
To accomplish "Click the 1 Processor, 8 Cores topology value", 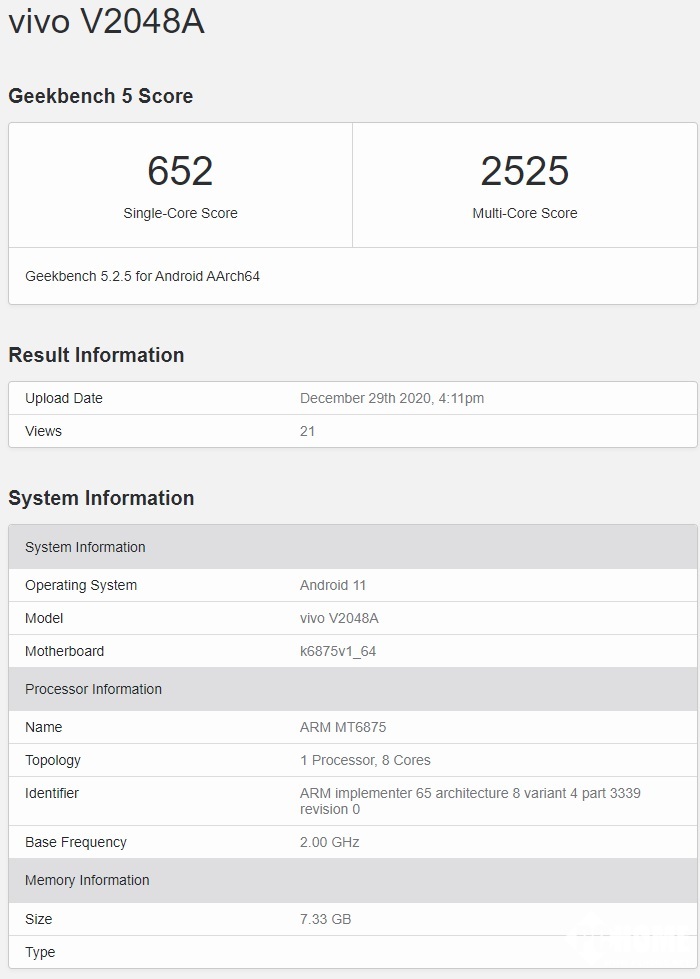I will [365, 760].
